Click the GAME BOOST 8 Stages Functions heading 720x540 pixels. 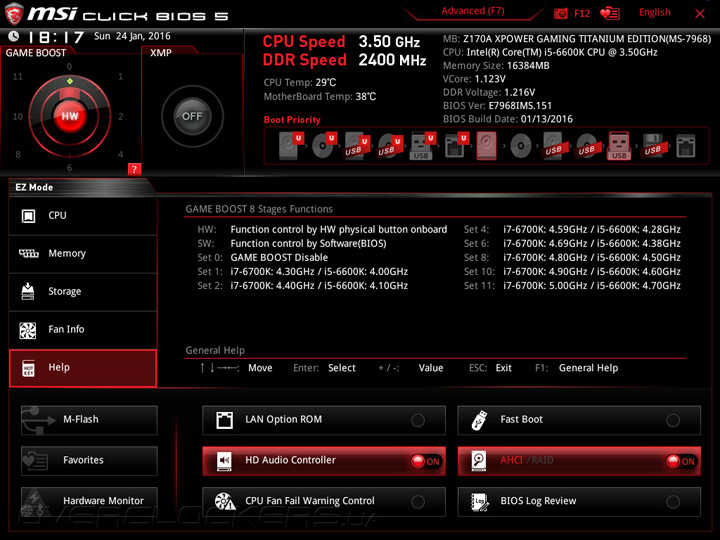(x=259, y=209)
